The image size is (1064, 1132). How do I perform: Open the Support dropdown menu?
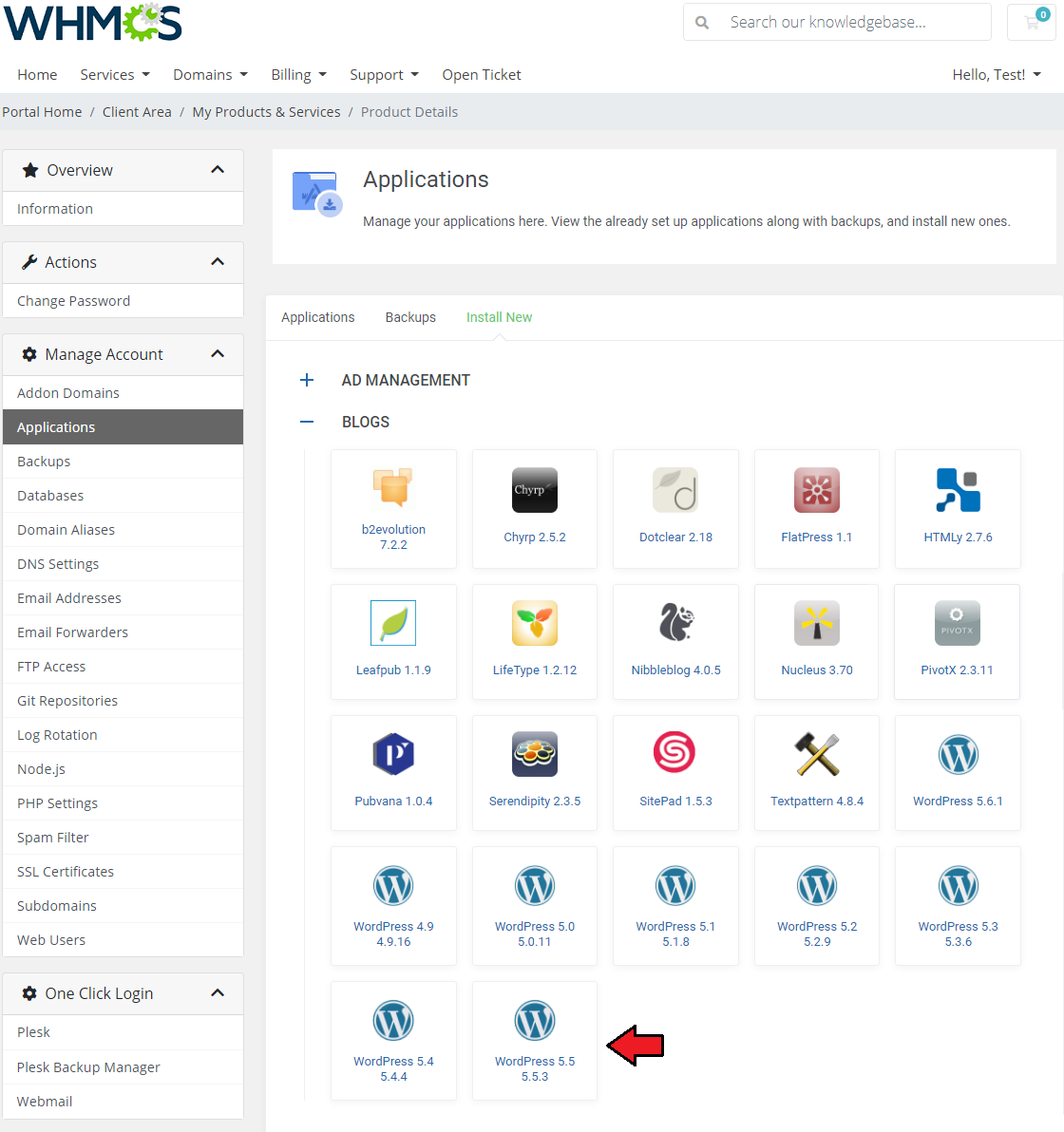(x=384, y=75)
